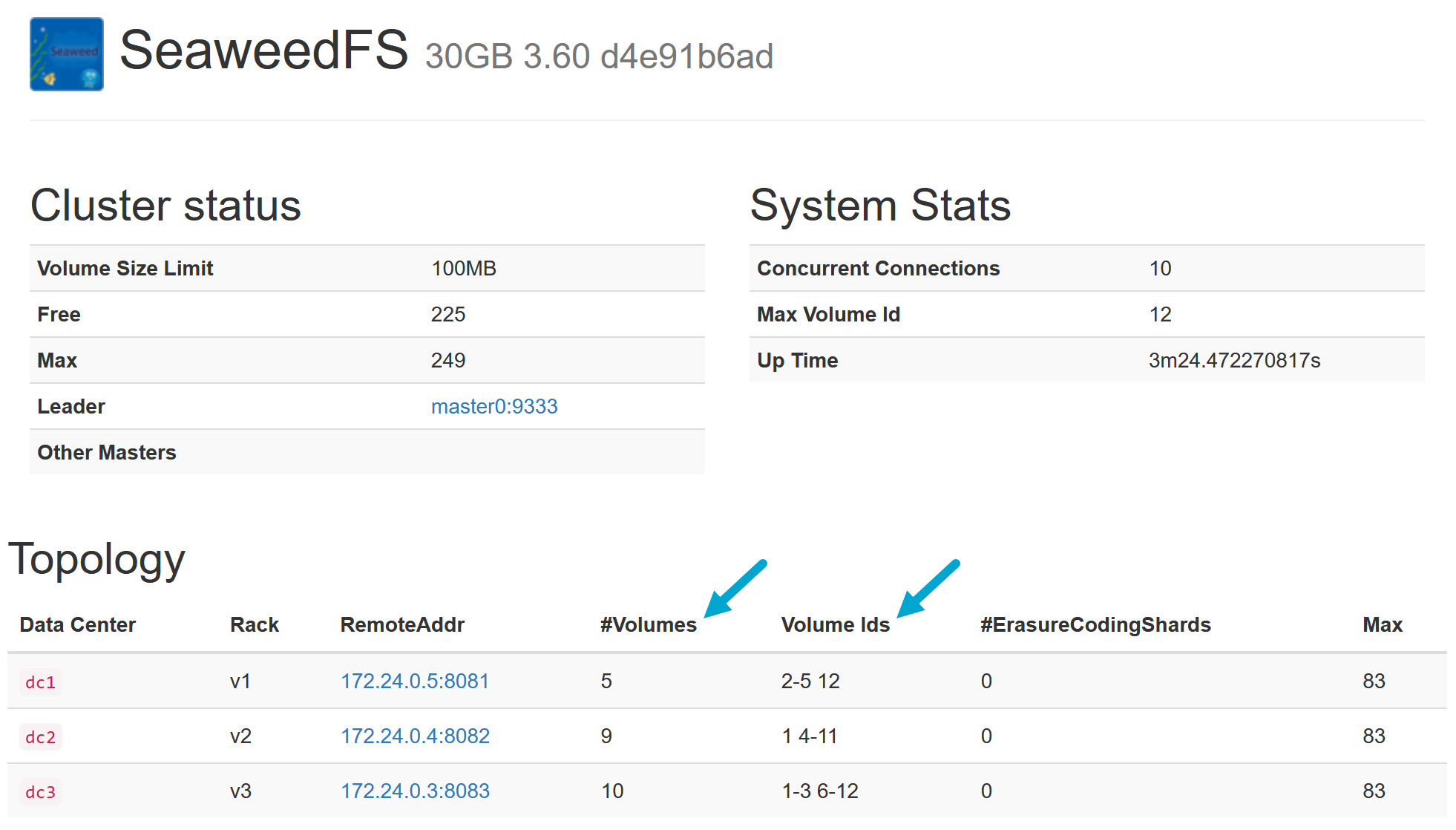Open the master0:9333 leader link
Screen dimensions: 1456x830
click(493, 406)
